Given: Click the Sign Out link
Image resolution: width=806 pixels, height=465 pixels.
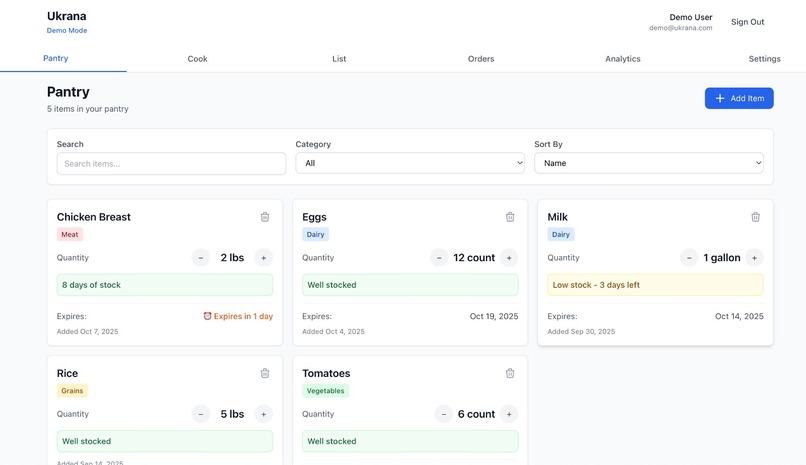Looking at the screenshot, I should [747, 22].
